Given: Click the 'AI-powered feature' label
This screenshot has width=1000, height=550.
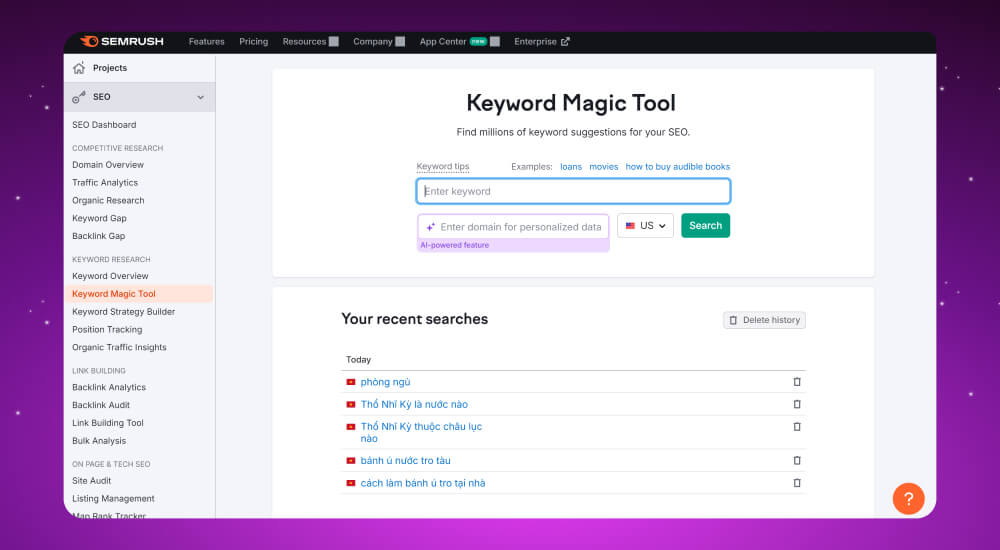Looking at the screenshot, I should click(x=455, y=245).
